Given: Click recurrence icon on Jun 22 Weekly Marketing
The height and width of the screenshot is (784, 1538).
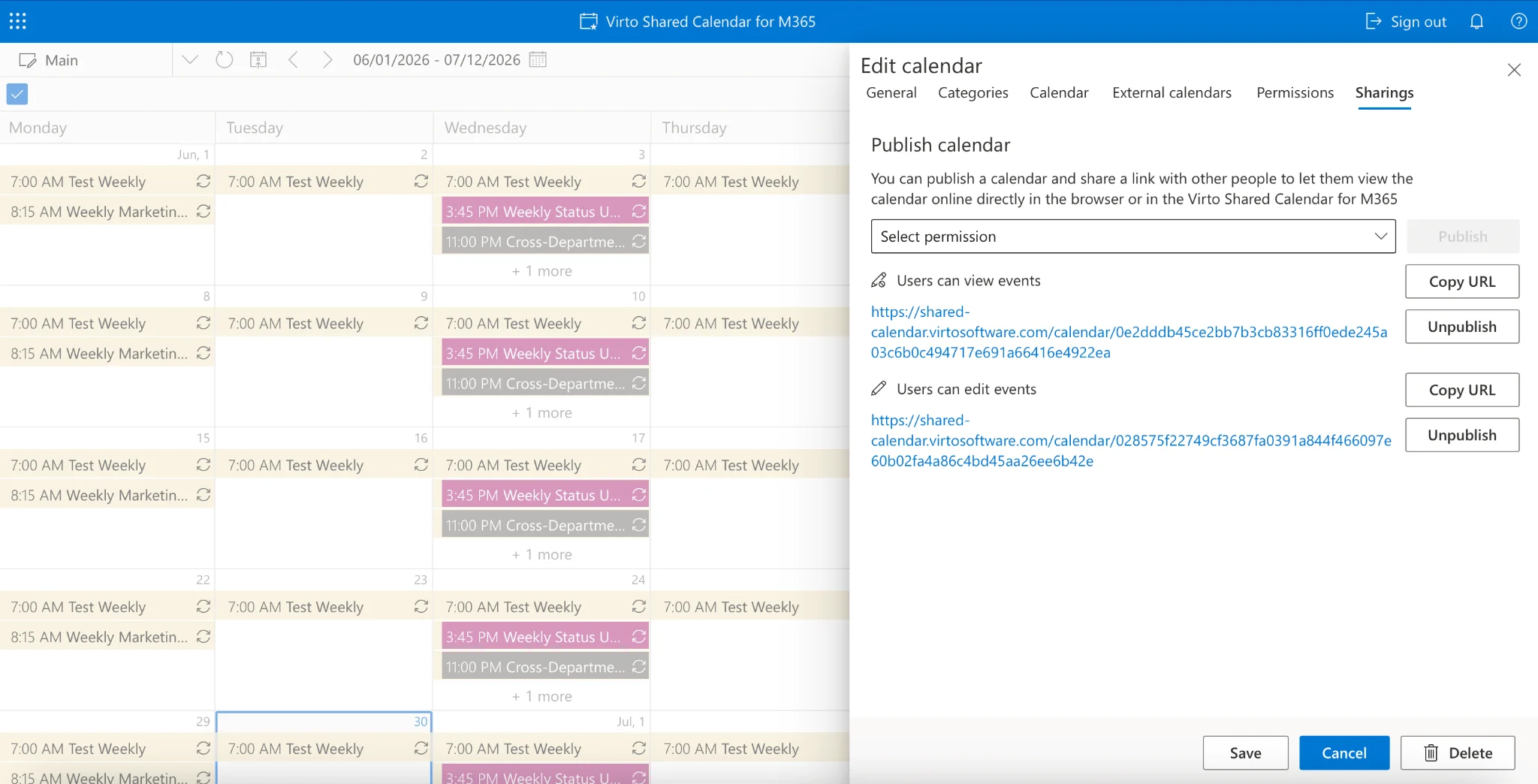Looking at the screenshot, I should click(204, 636).
